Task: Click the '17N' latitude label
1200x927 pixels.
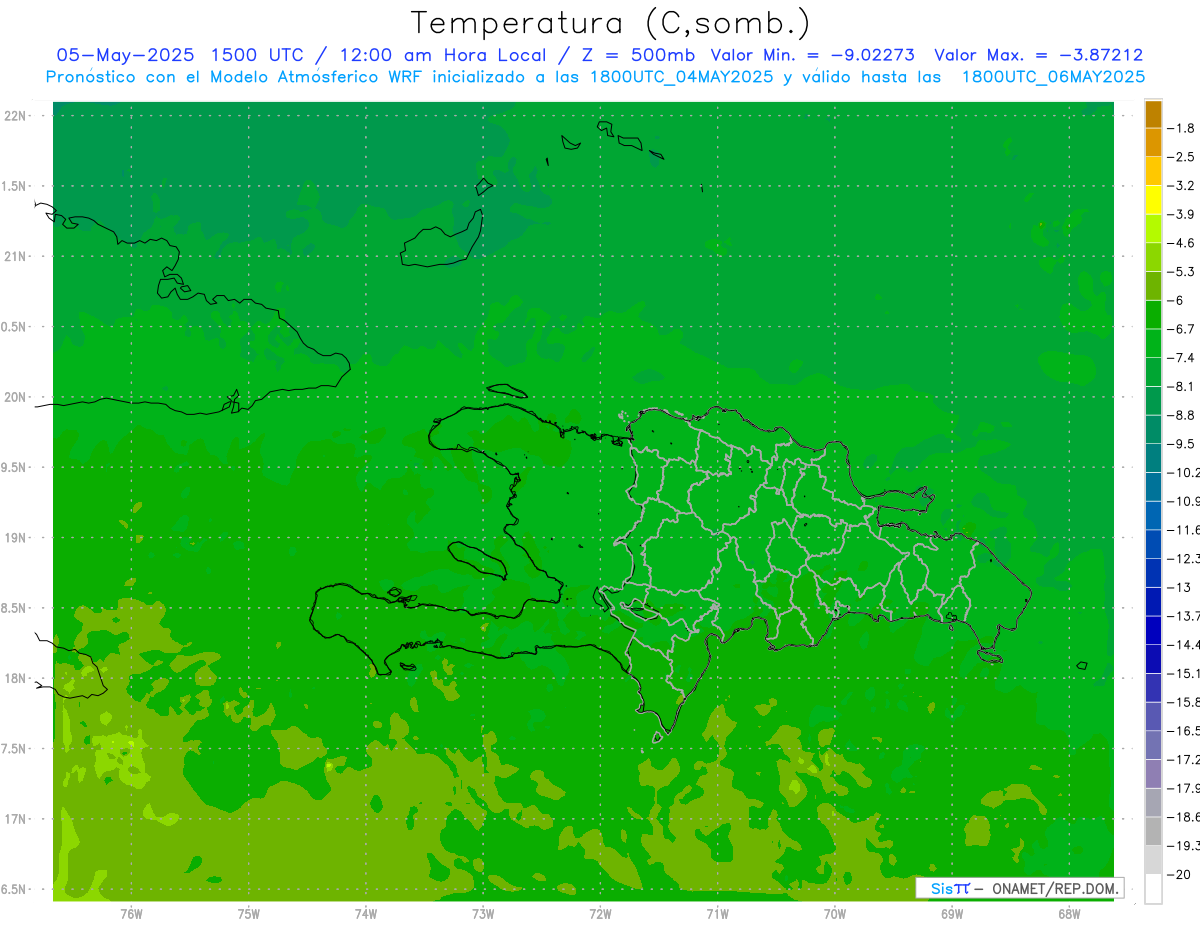Action: (x=17, y=819)
